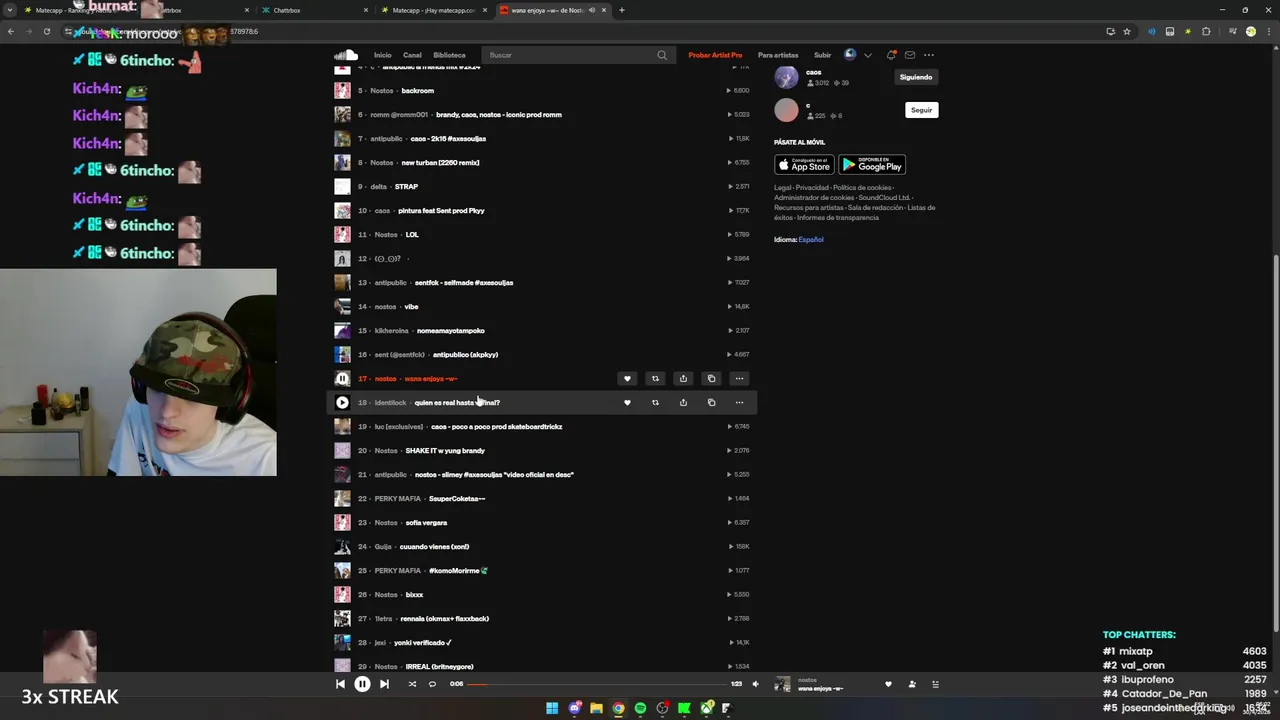Copy link of track 17 wana enjoya
Screen dimensions: 1280x720
[711, 378]
